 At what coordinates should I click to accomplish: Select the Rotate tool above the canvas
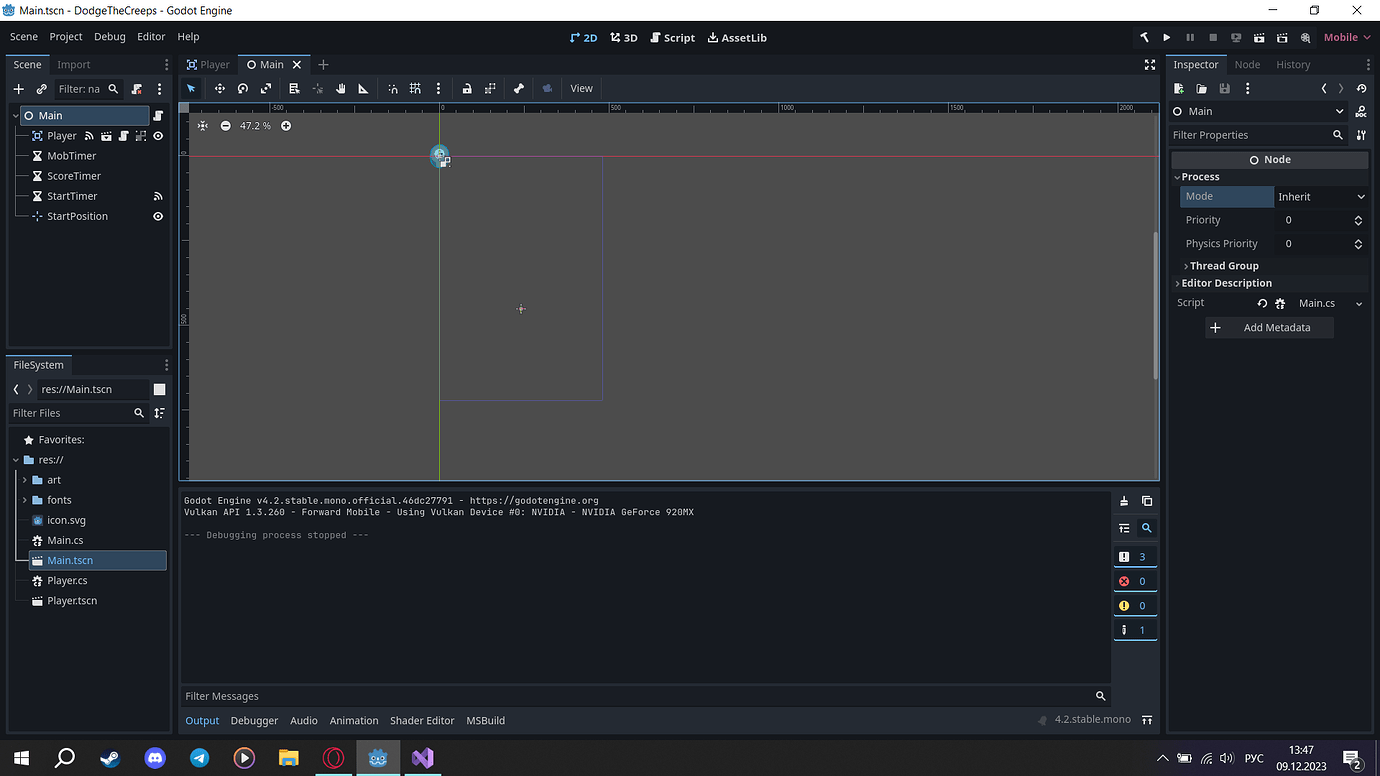tap(242, 88)
